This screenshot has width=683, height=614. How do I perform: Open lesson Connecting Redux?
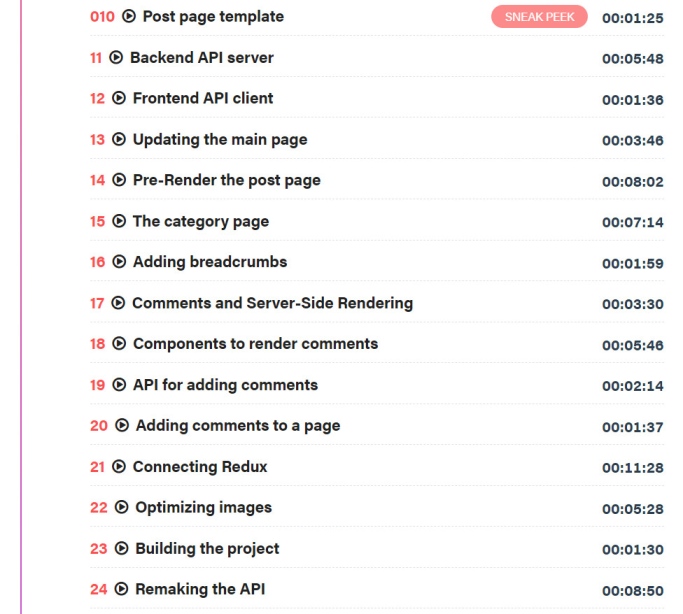tap(200, 467)
